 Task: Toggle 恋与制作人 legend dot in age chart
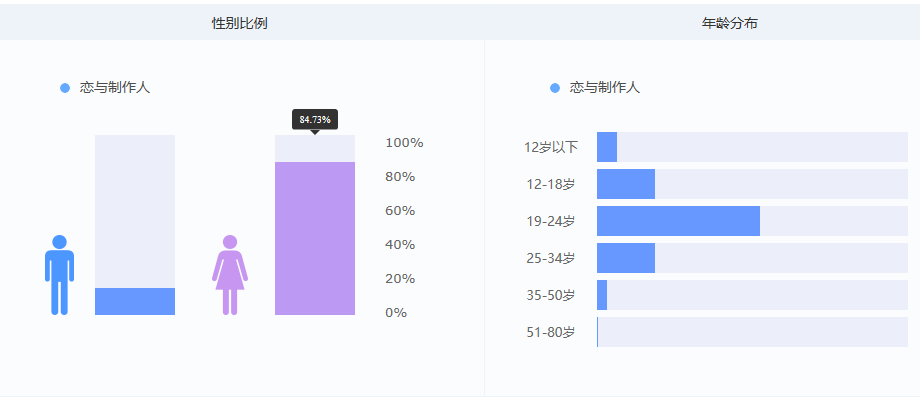tap(555, 88)
